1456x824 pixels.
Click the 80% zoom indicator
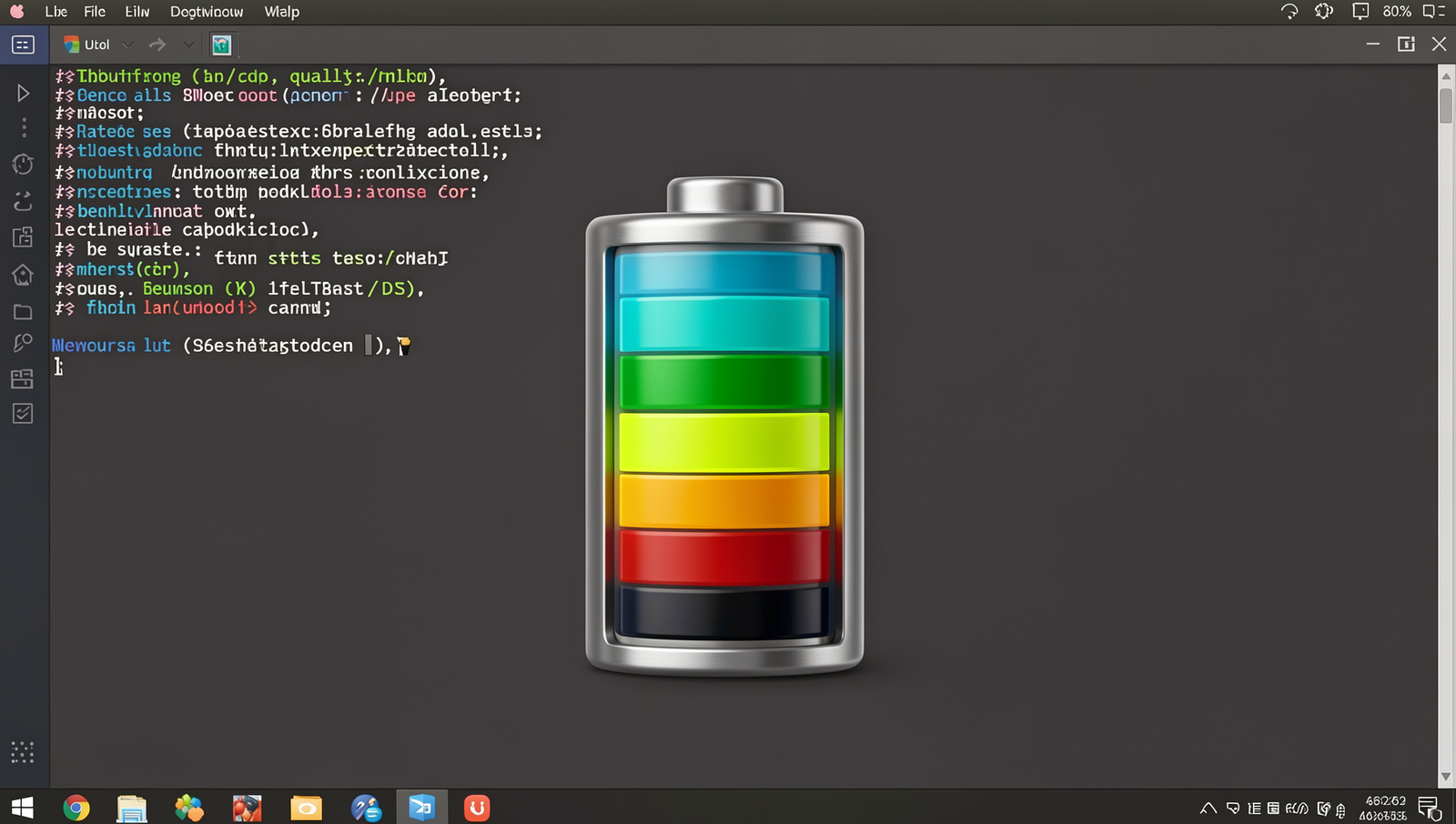tap(1397, 12)
